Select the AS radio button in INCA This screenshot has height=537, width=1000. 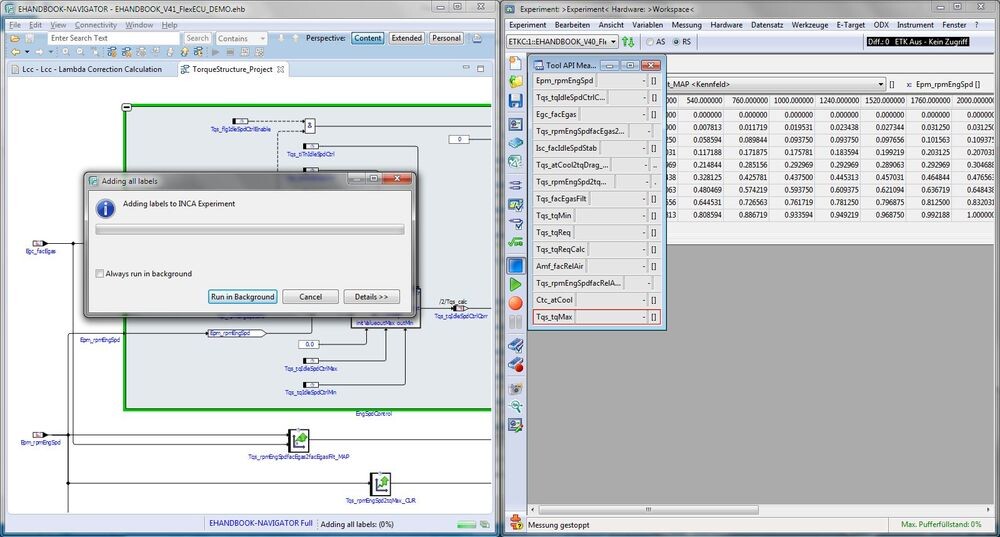pos(649,42)
